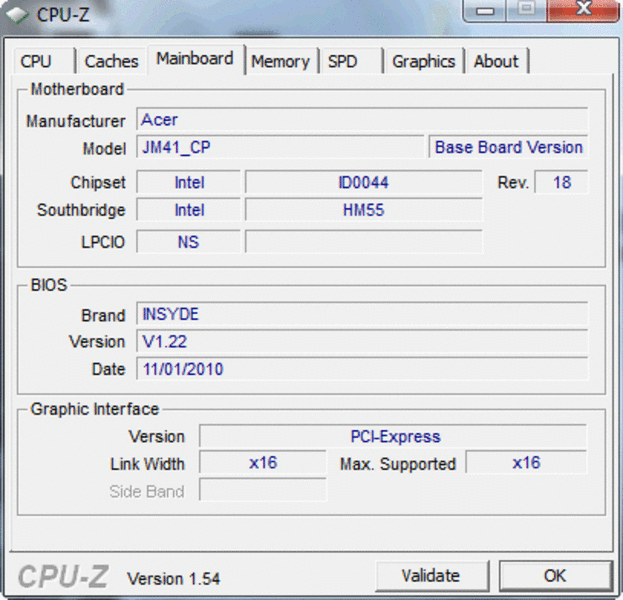Click the empty Side Band field
This screenshot has width=623, height=600.
coord(263,490)
